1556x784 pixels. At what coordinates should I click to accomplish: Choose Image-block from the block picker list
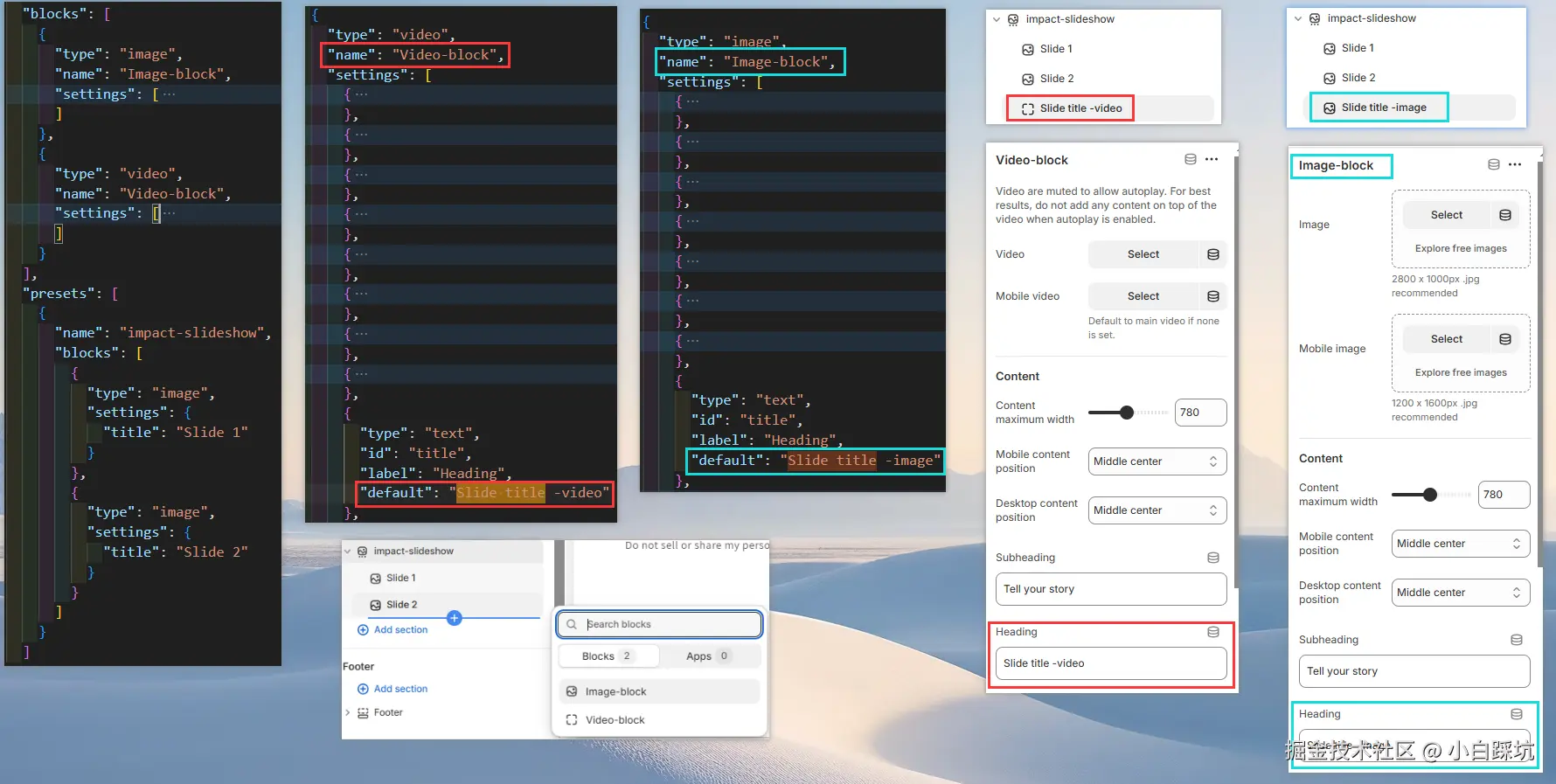658,691
